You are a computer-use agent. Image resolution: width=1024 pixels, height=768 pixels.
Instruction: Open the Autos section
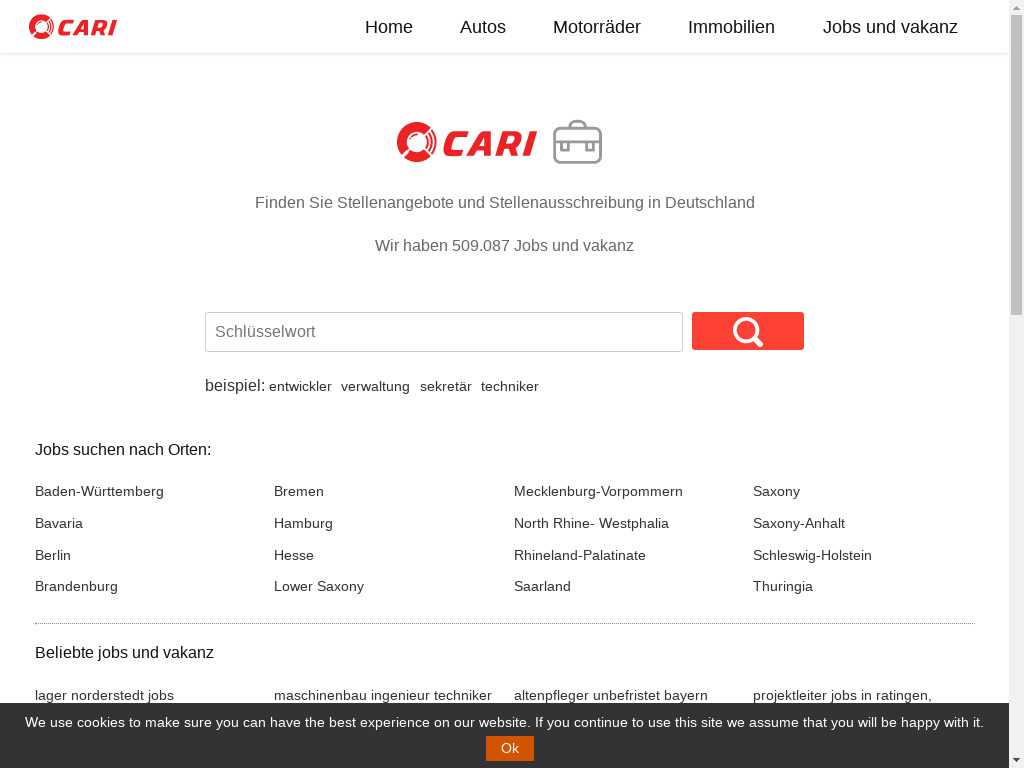pos(483,27)
